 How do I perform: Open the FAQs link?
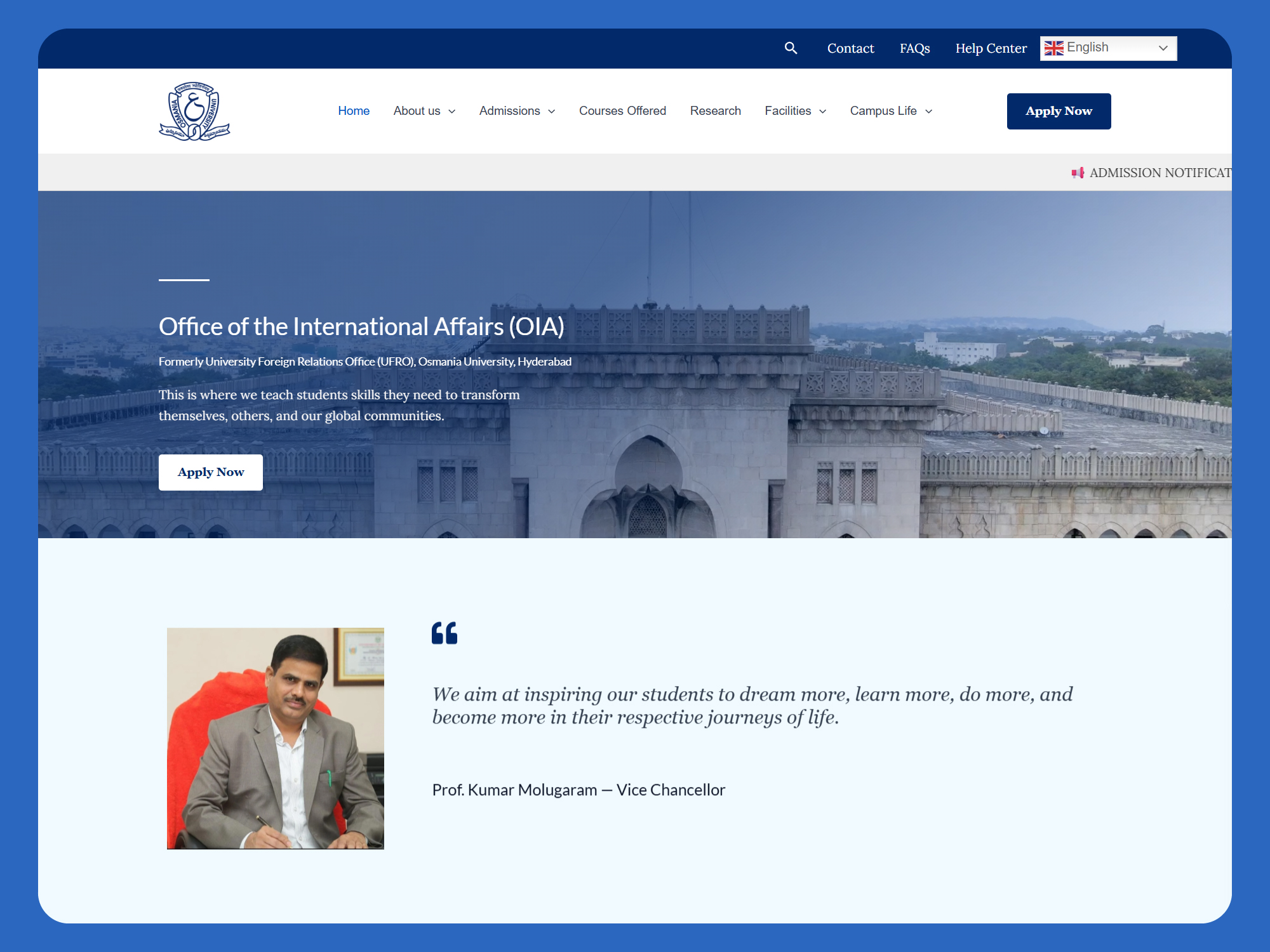click(914, 48)
